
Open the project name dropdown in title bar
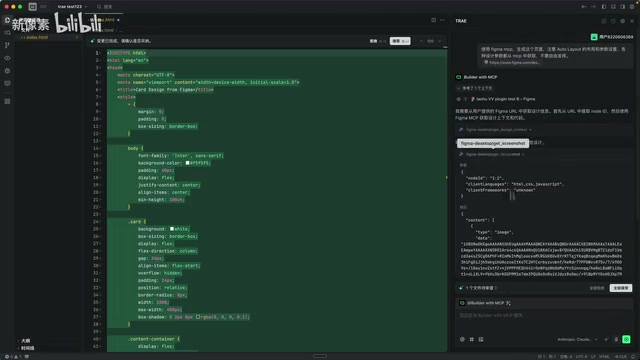(x=72, y=7)
